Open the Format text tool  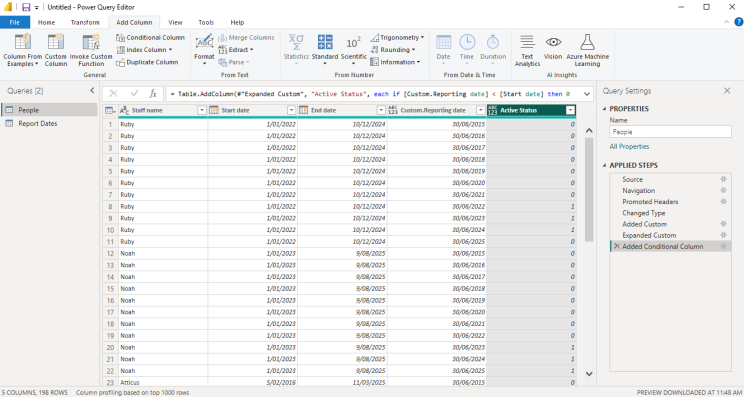pyautogui.click(x=205, y=50)
